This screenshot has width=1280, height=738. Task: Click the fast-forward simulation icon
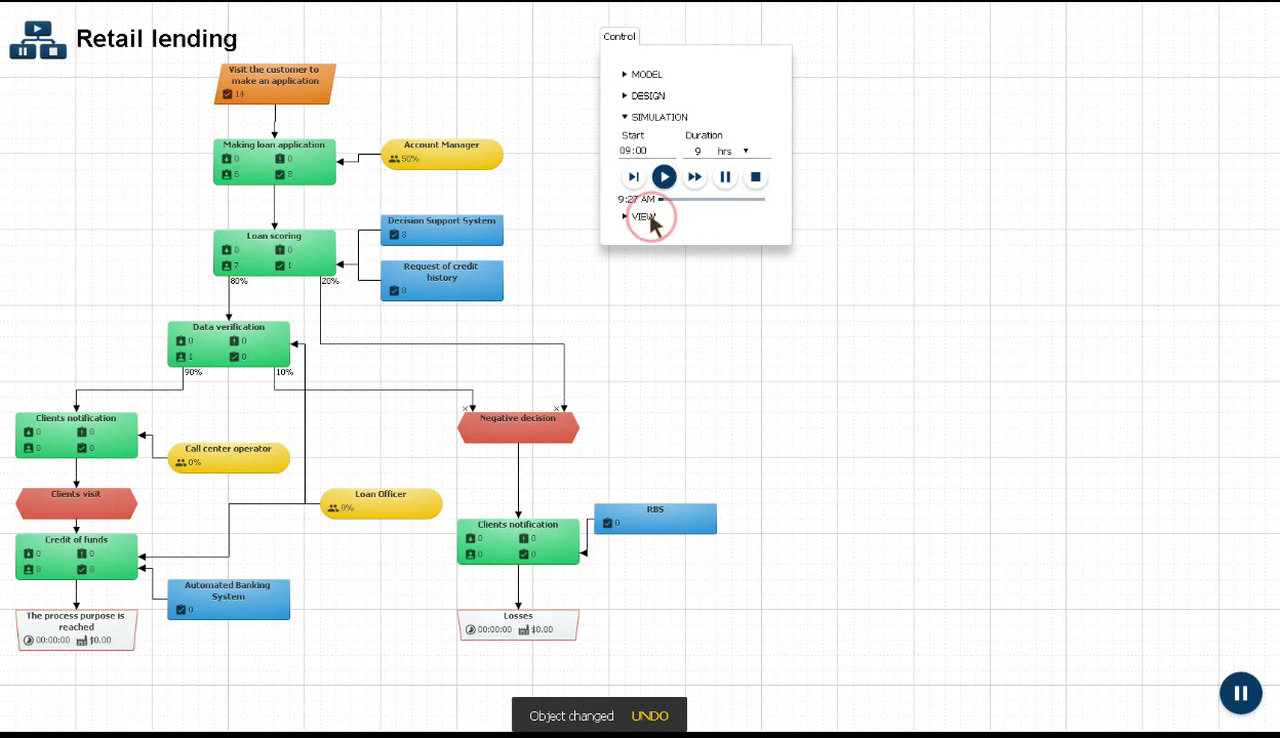click(x=695, y=176)
